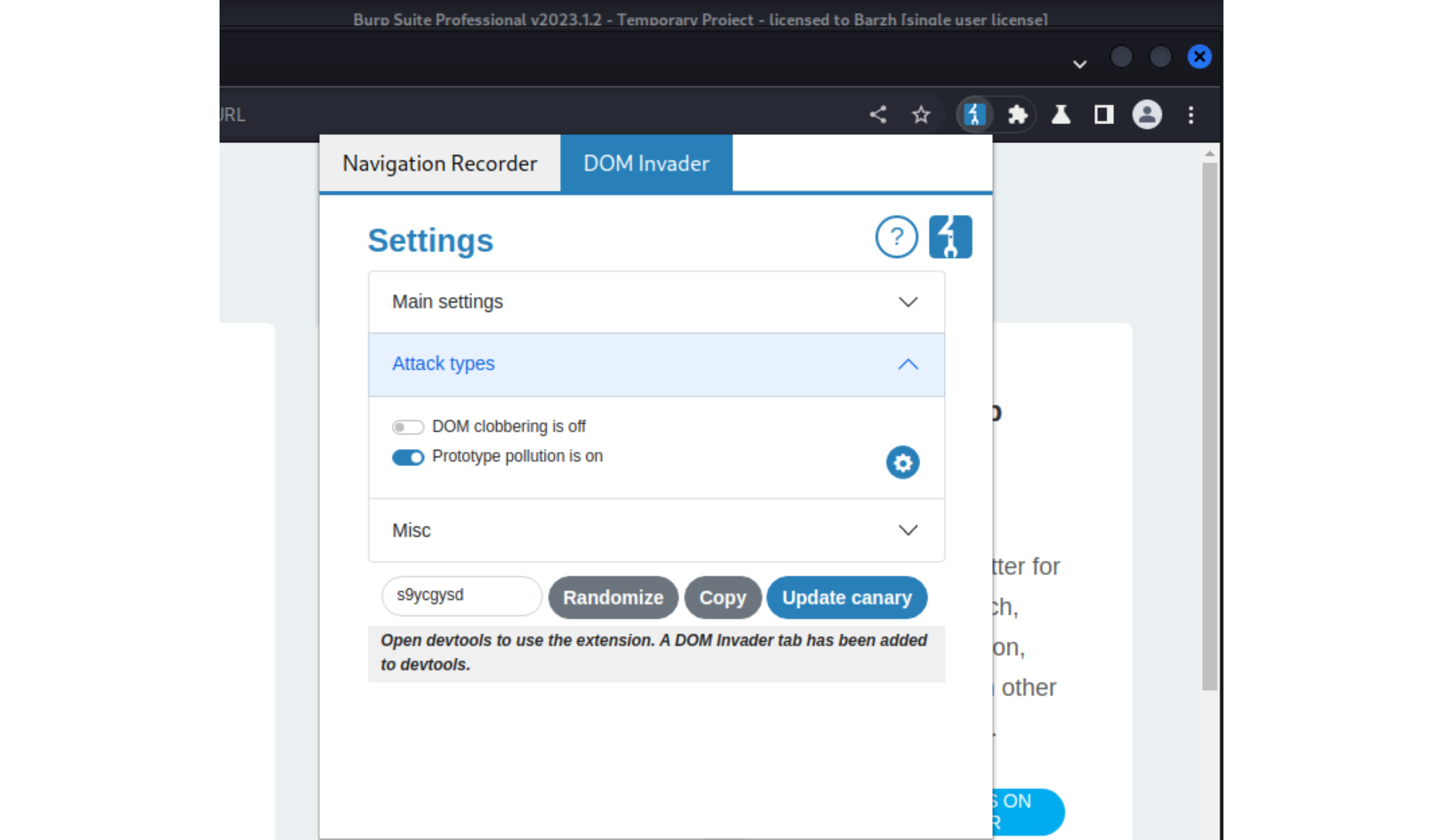Image resolution: width=1443 pixels, height=840 pixels.
Task: Open the Chrome Labs flask icon
Action: coord(1061,114)
